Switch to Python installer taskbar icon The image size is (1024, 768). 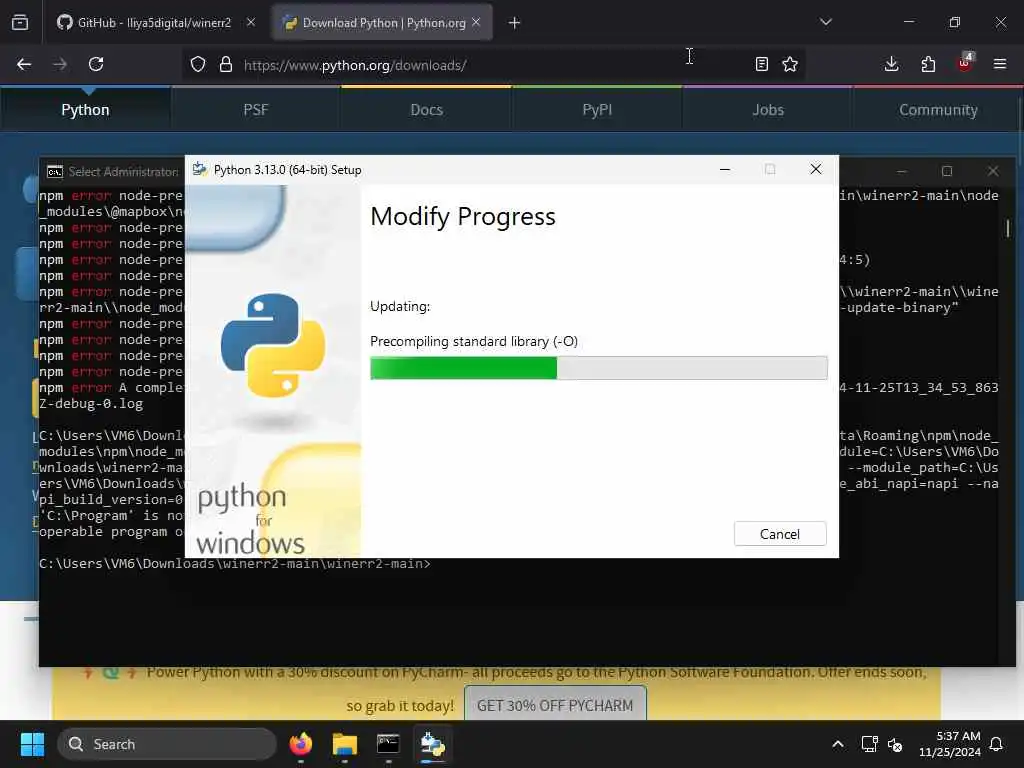[432, 744]
